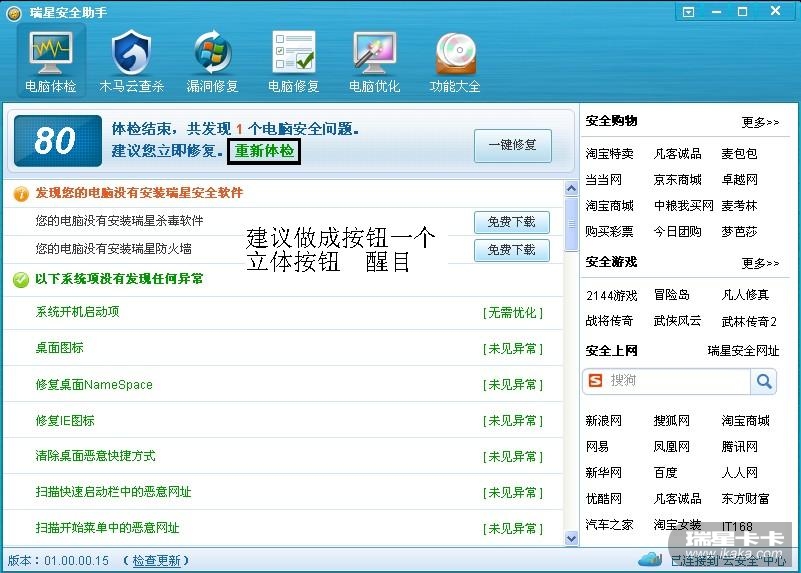
Task: Open the 凡人修真 game link
Action: pyautogui.click(x=745, y=295)
